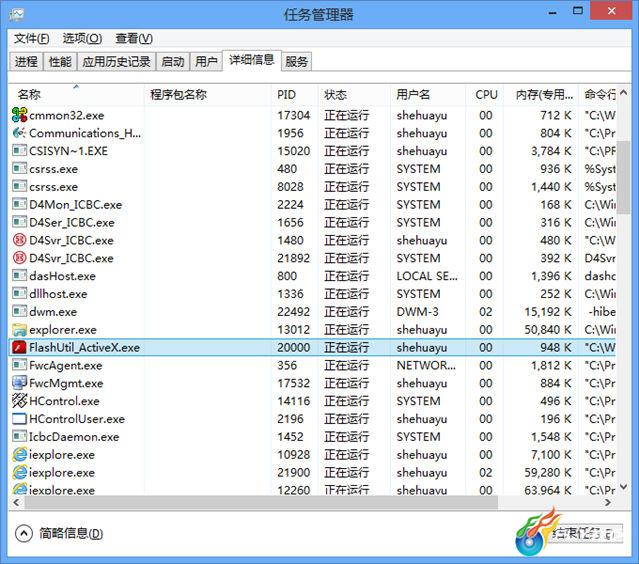639x564 pixels.
Task: Click the vertical scrollbar up arrow
Action: (x=623, y=93)
